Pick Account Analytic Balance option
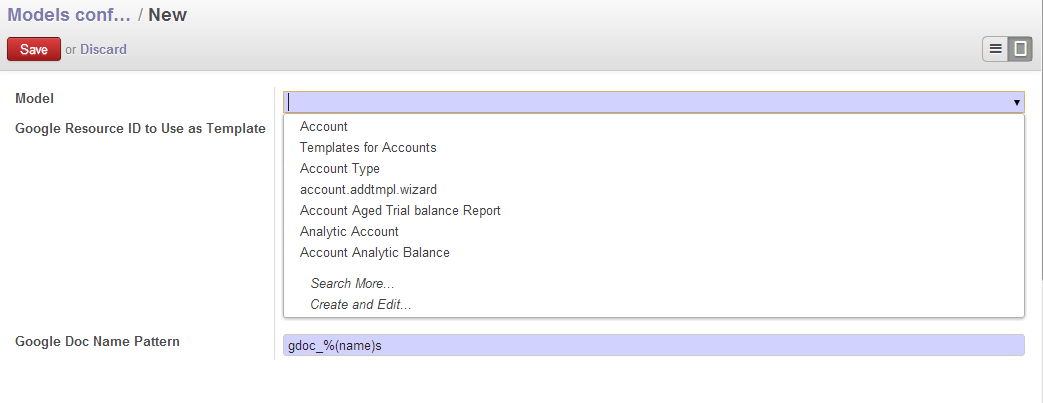This screenshot has width=1043, height=403. click(375, 253)
